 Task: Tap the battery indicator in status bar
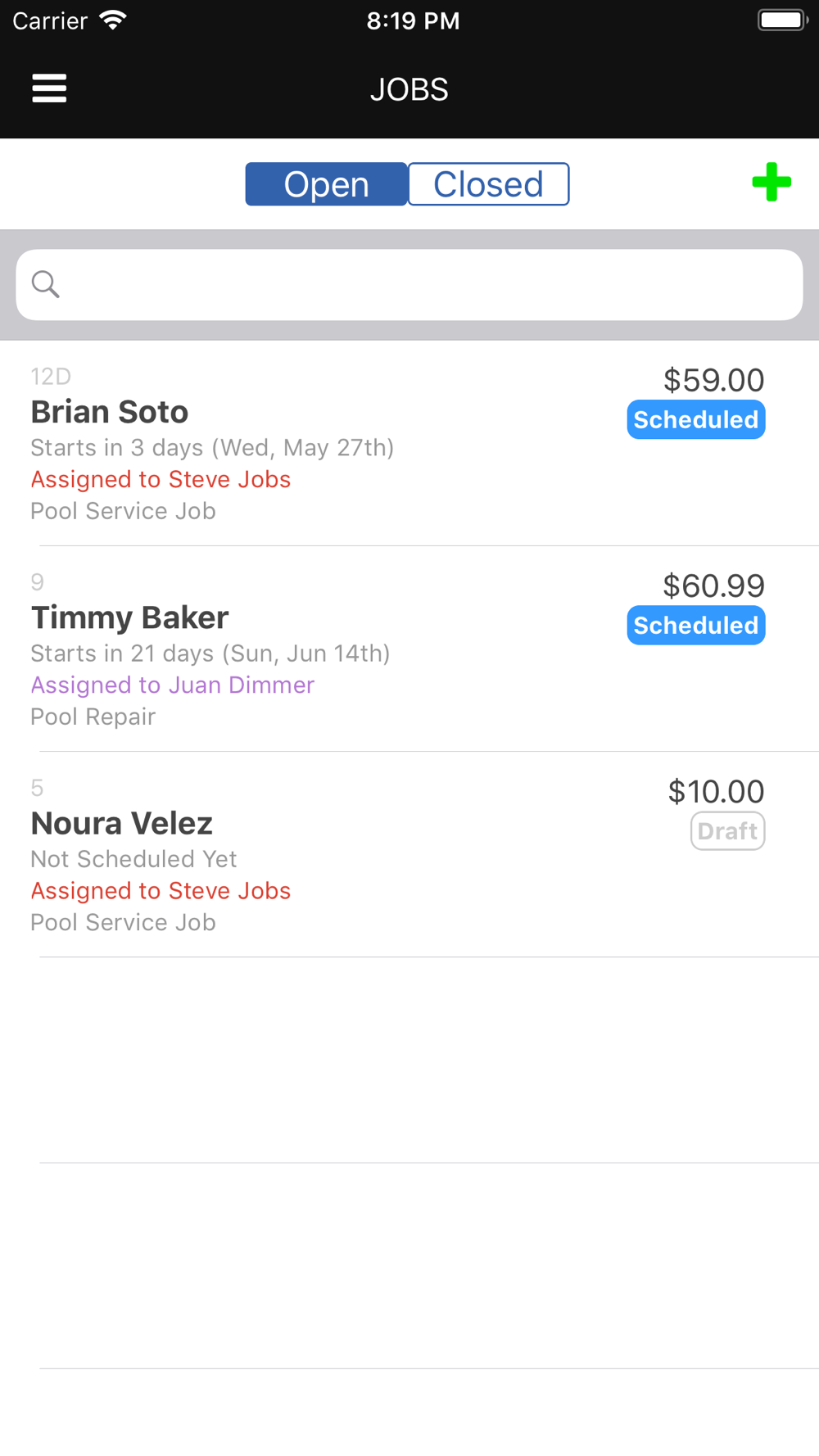(782, 20)
